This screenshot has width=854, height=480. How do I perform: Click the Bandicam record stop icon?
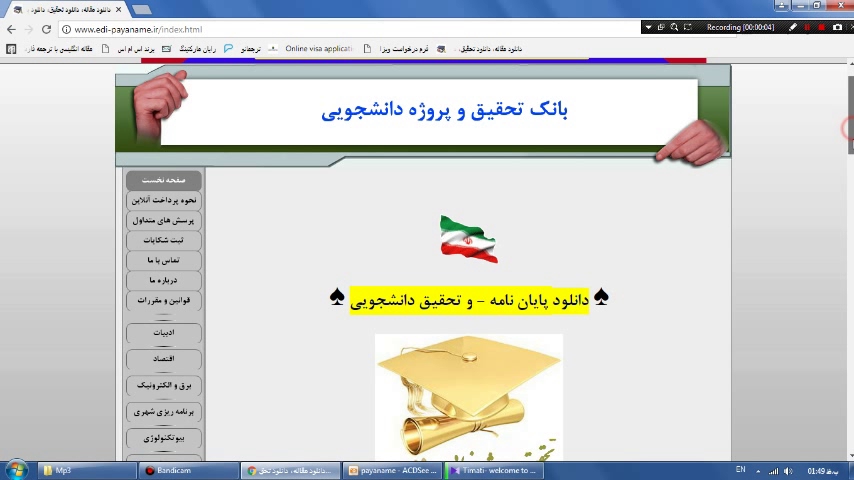822,27
